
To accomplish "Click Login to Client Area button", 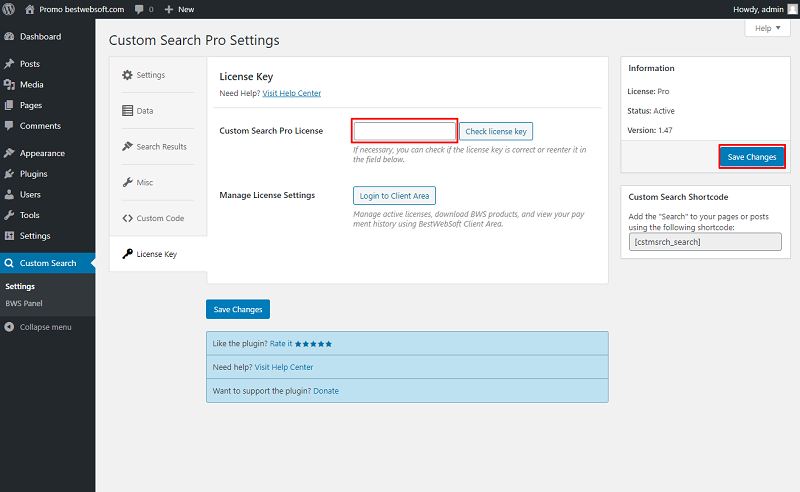I will pos(394,196).
